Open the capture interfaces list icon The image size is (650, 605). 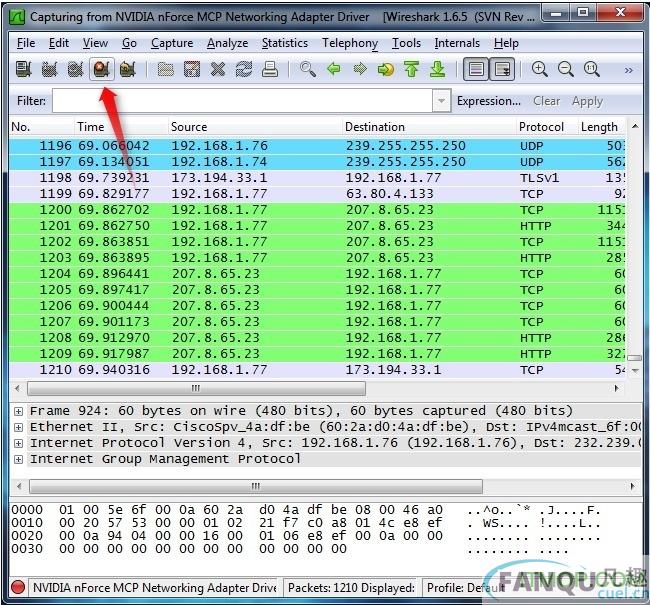(23, 69)
